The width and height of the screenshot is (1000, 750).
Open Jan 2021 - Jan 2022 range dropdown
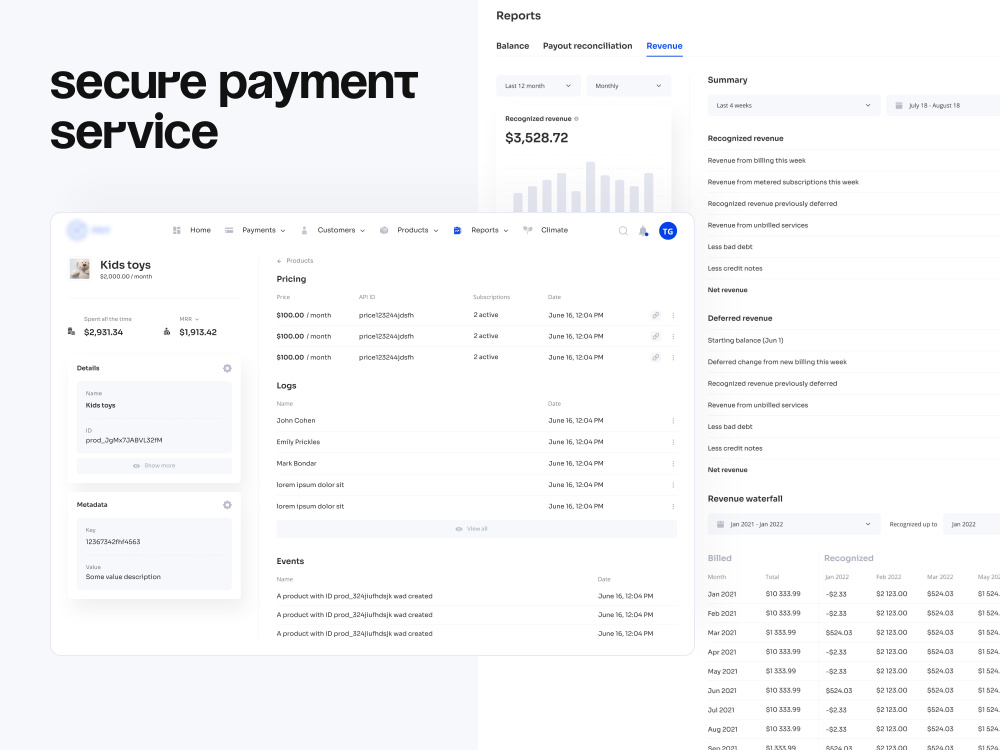(793, 524)
